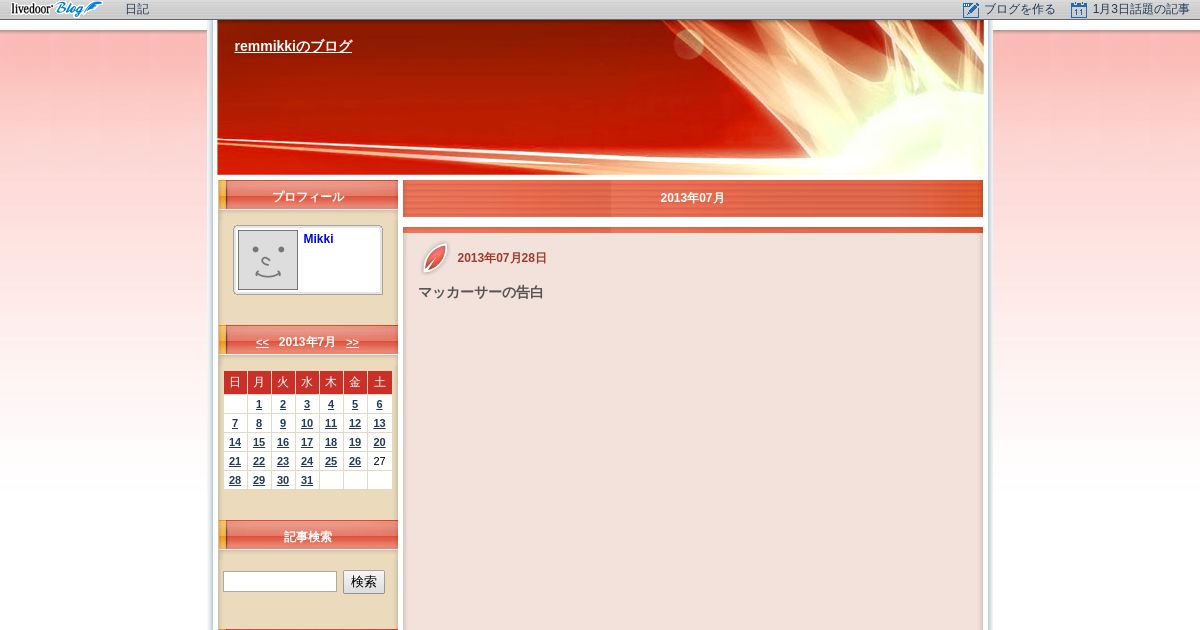Select calendar day 10
The height and width of the screenshot is (630, 1200).
coord(307,423)
